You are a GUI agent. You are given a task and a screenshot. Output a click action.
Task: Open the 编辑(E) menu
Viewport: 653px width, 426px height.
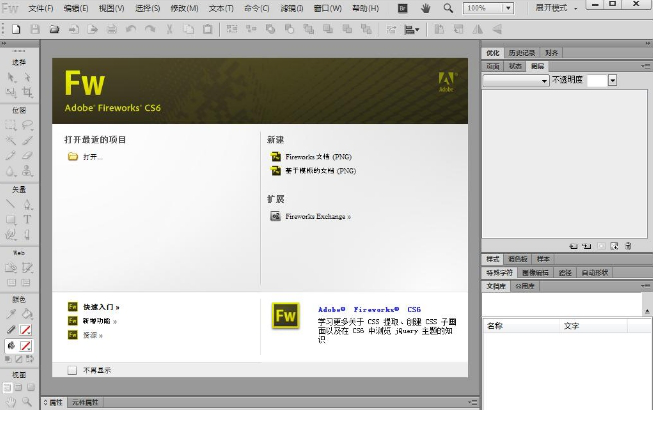click(76, 8)
